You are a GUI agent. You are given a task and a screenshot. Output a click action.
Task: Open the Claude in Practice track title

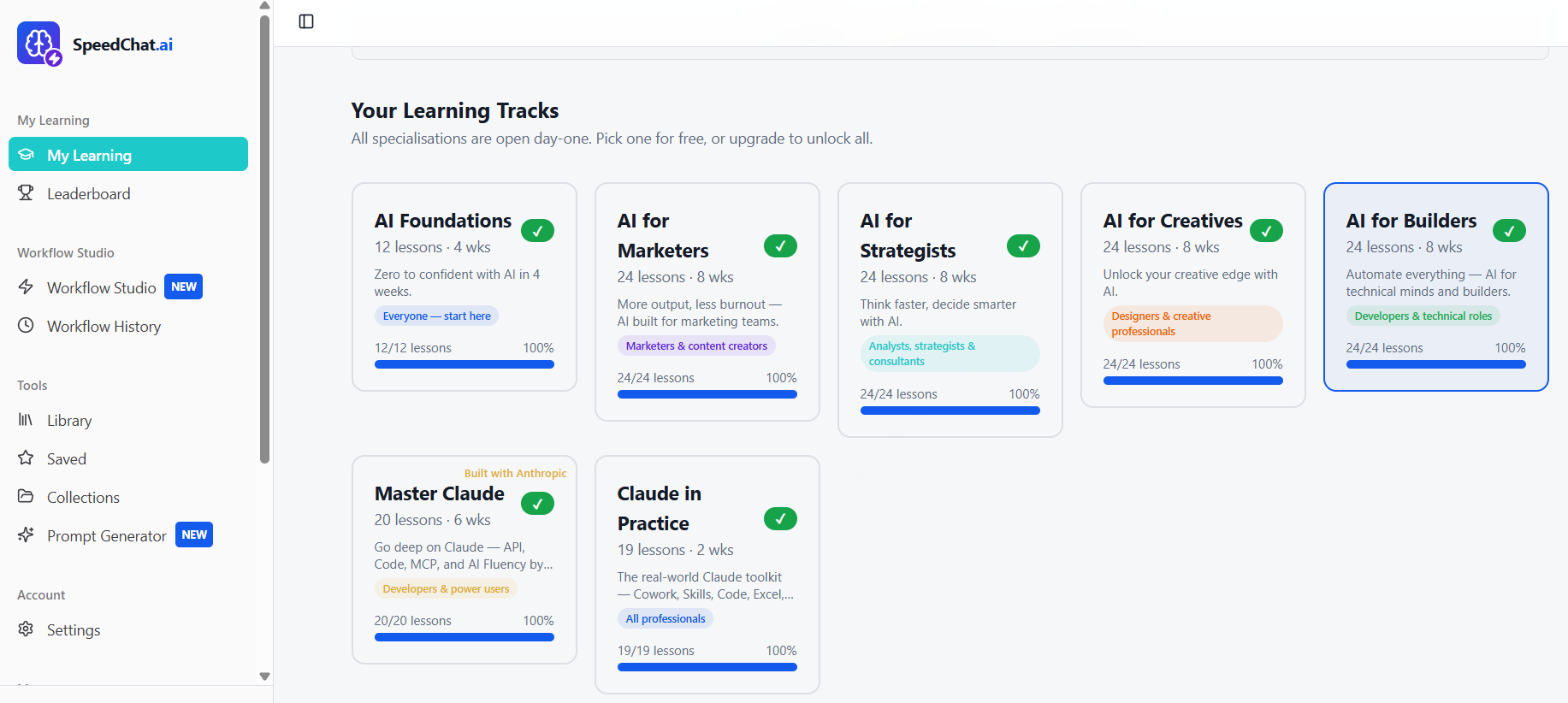point(660,509)
